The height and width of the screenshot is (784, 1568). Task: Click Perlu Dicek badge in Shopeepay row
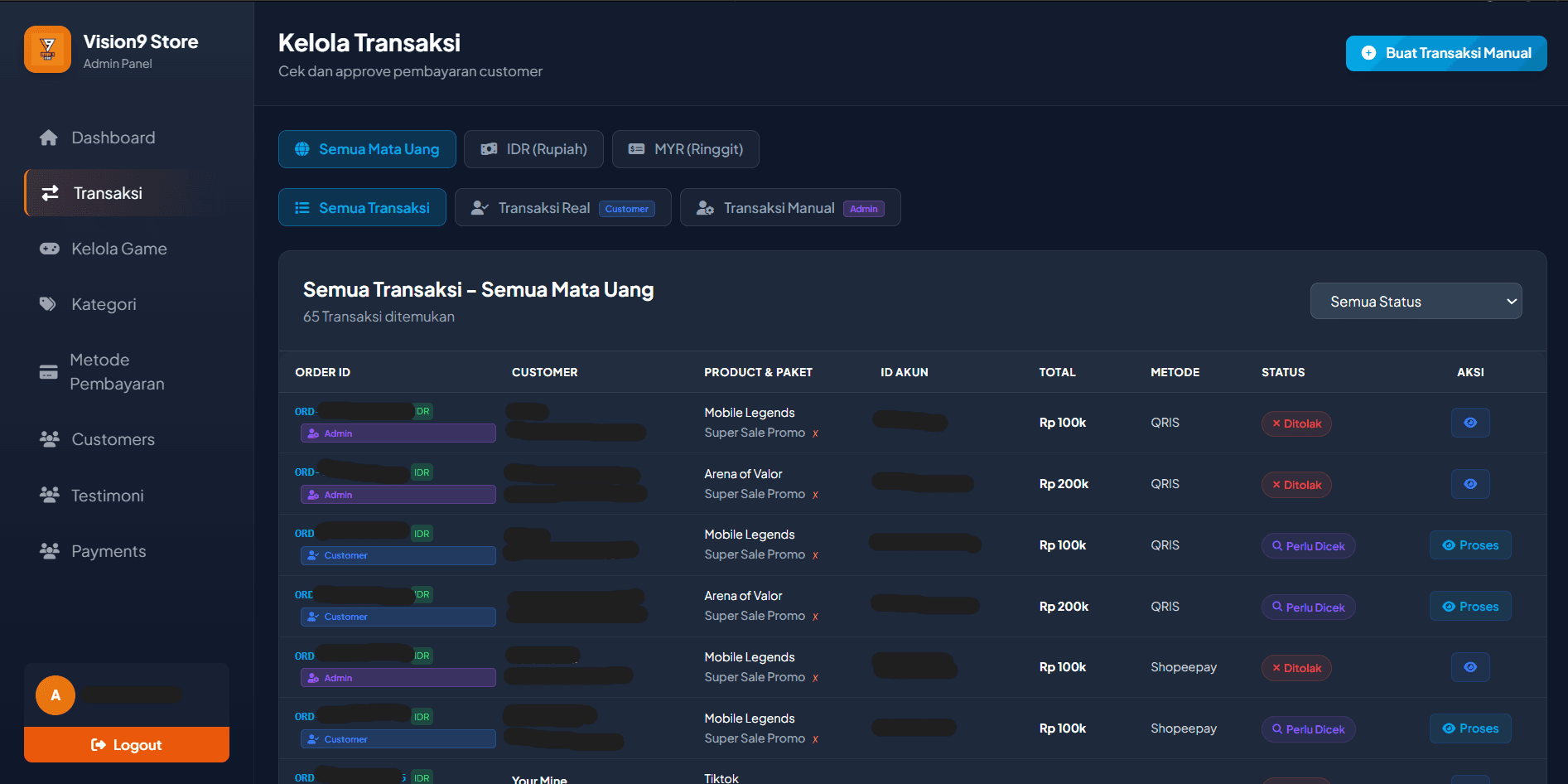point(1309,729)
